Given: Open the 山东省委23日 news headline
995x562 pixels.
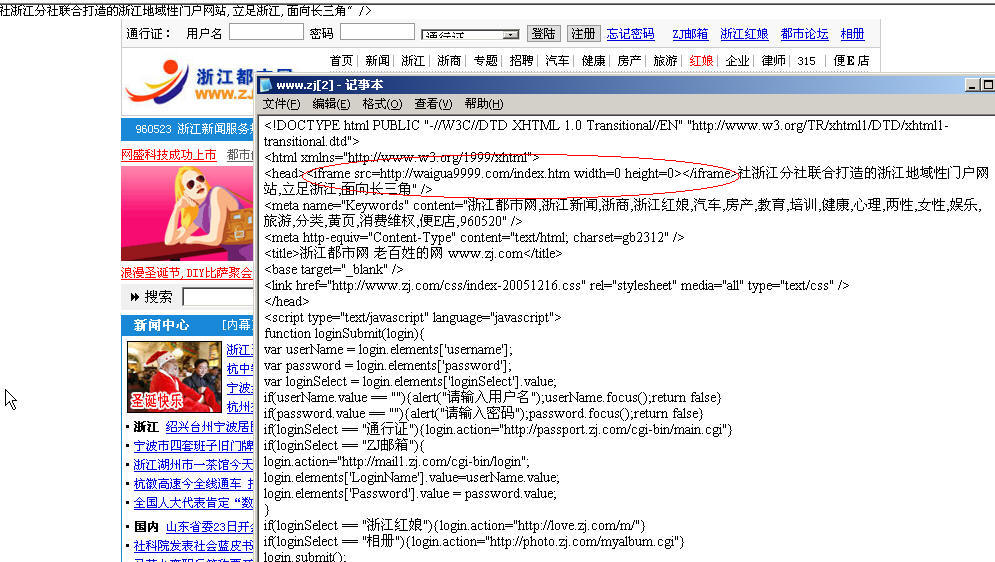Looking at the screenshot, I should (x=209, y=527).
